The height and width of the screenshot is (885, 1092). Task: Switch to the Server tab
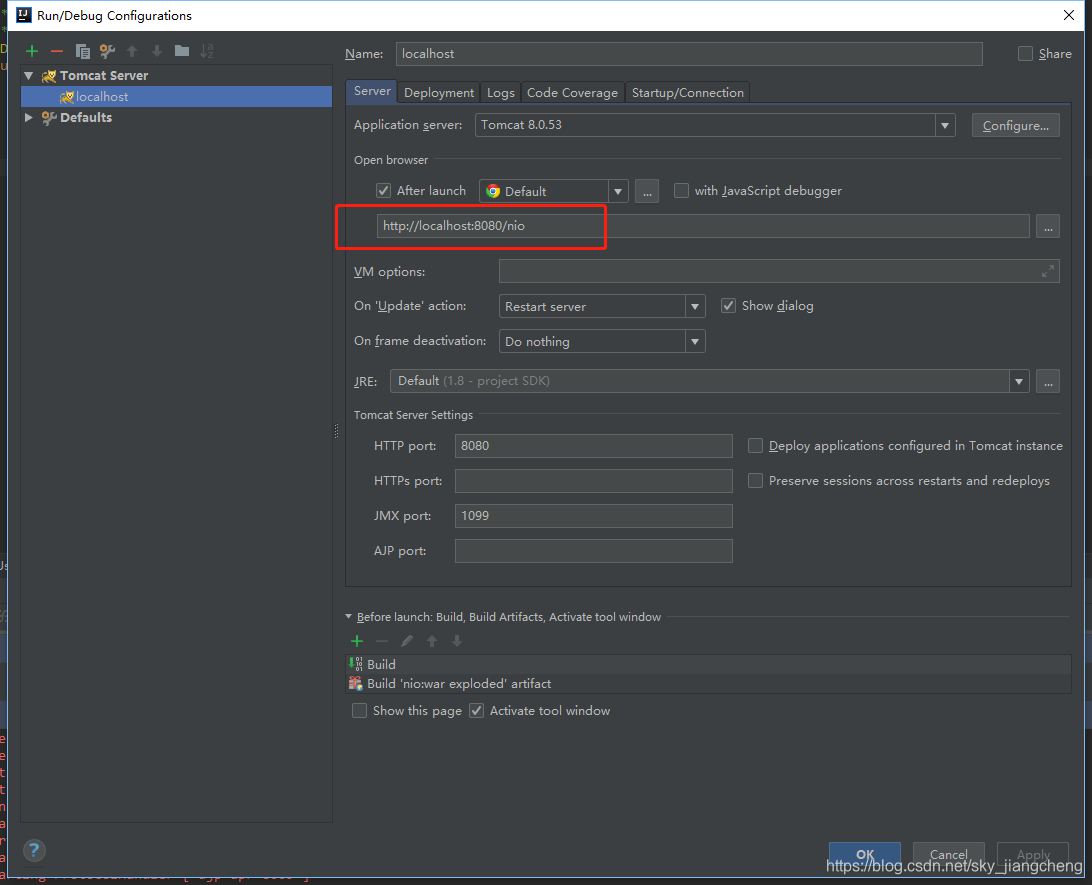coord(372,91)
